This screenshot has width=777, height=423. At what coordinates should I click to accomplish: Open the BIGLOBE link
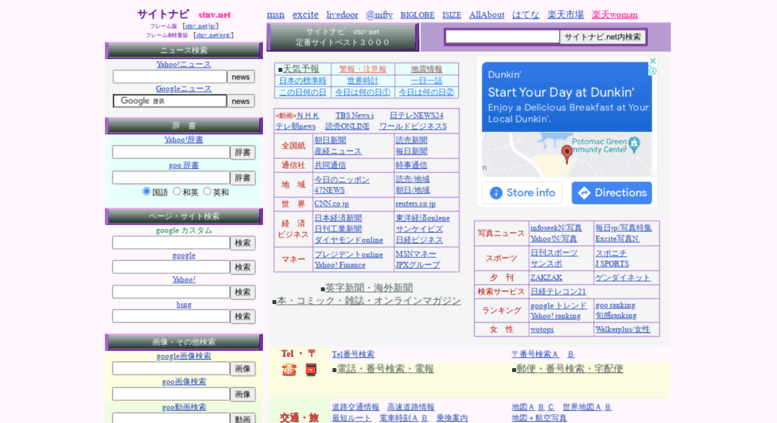pos(417,15)
